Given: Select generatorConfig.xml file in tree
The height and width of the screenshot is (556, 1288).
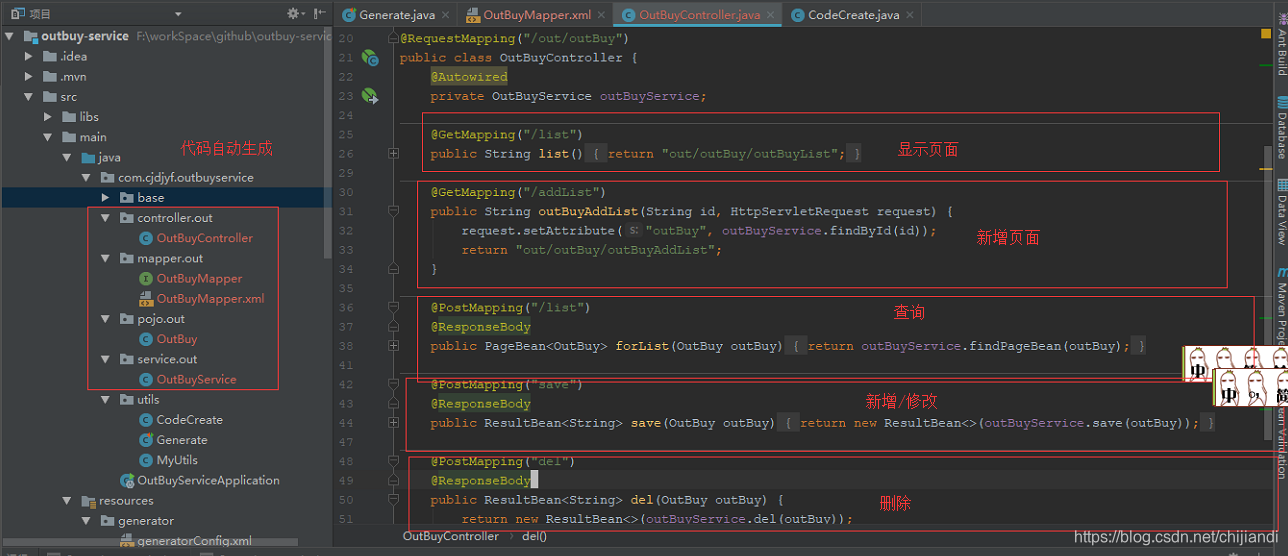Looking at the screenshot, I should tap(194, 541).
